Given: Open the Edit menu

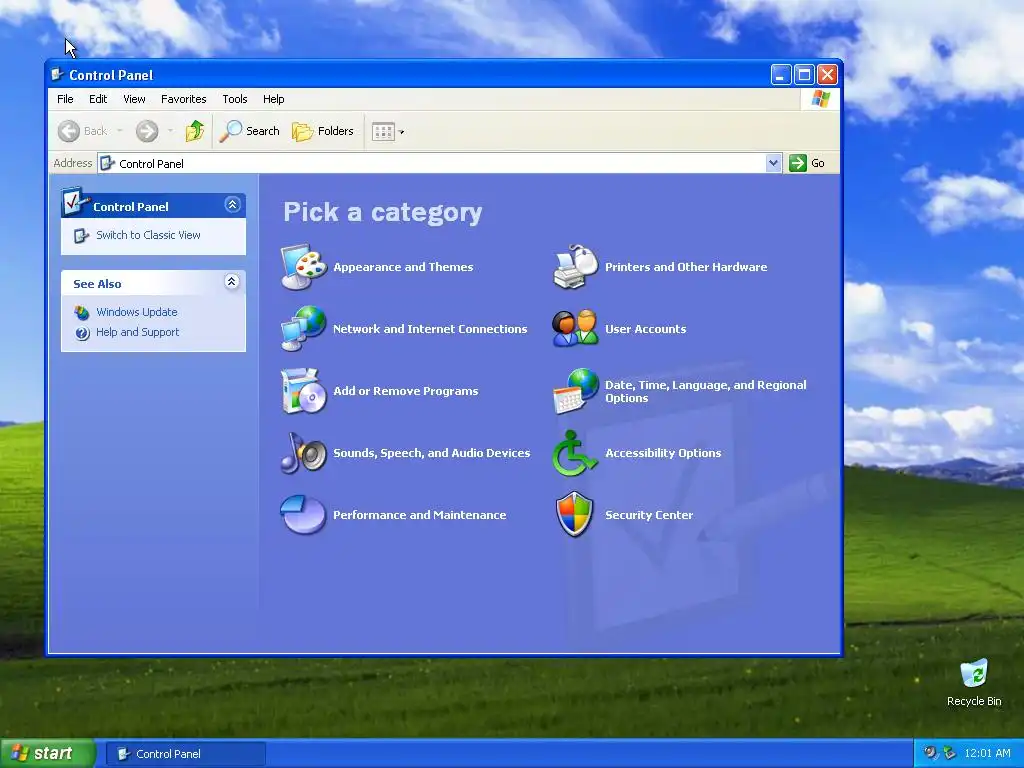Looking at the screenshot, I should click(x=98, y=99).
